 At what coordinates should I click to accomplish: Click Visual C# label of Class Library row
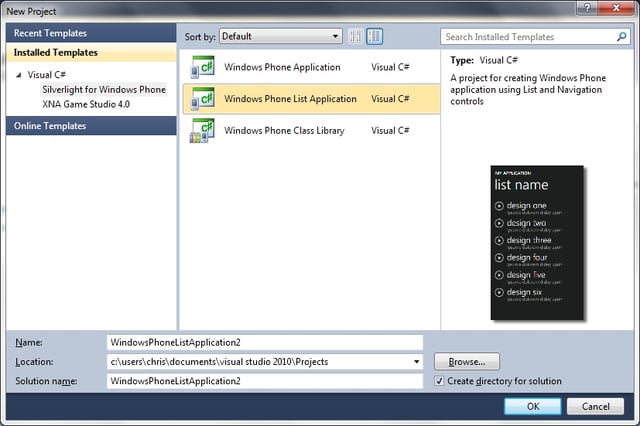[390, 131]
